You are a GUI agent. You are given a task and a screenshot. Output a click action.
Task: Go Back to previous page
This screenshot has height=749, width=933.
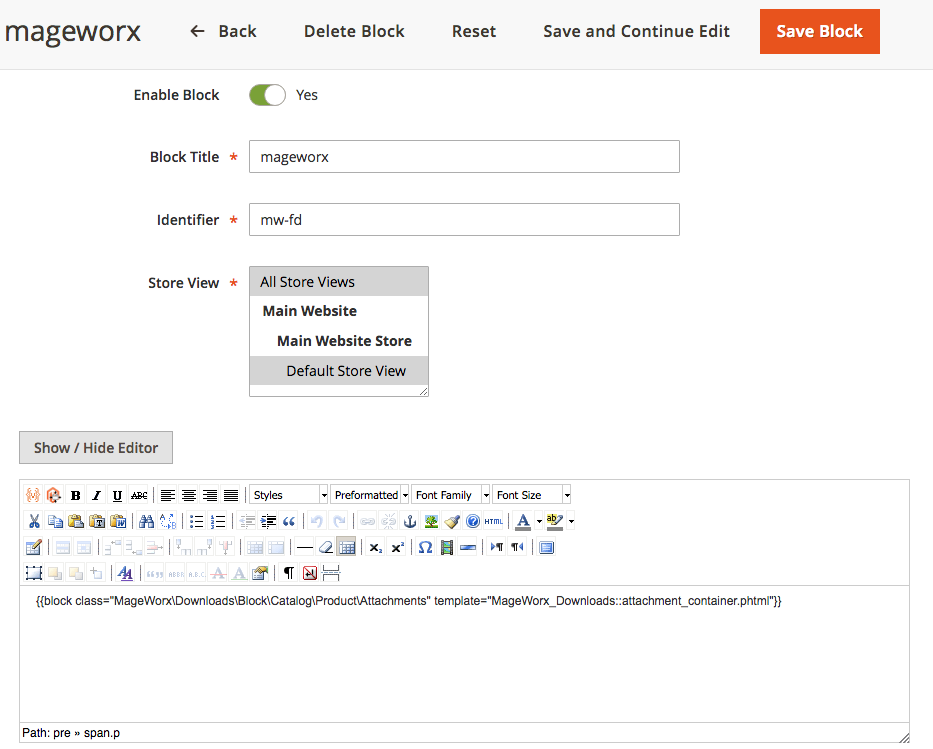click(223, 32)
